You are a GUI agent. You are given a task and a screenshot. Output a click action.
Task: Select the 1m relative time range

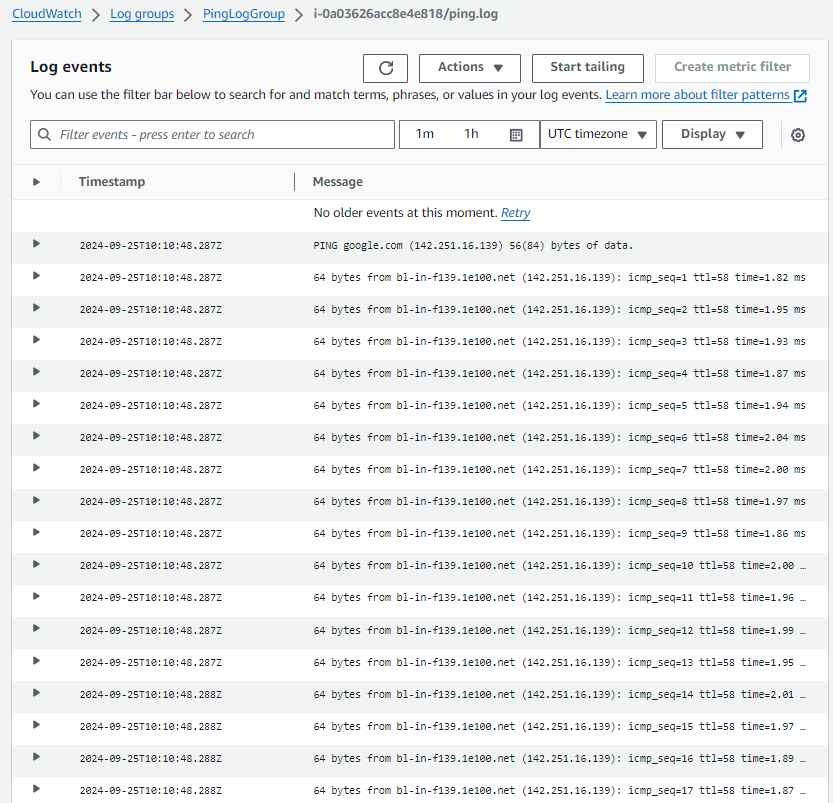(424, 133)
